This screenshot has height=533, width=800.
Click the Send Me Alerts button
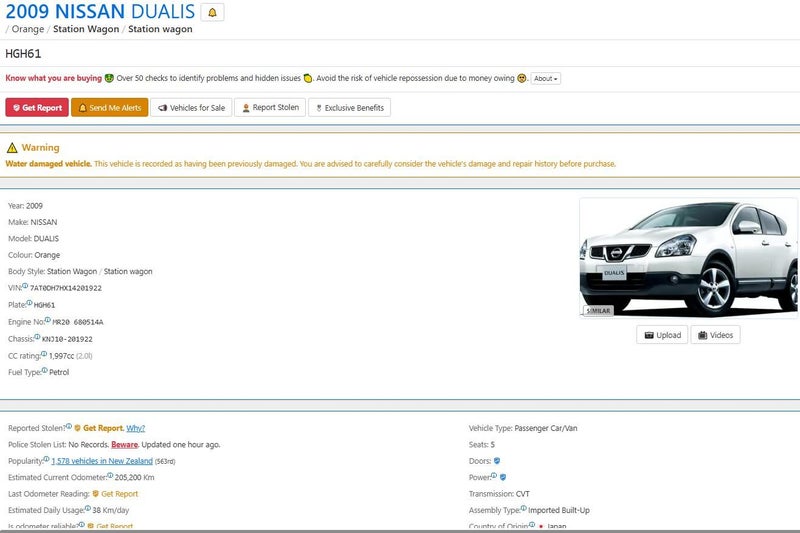(109, 108)
